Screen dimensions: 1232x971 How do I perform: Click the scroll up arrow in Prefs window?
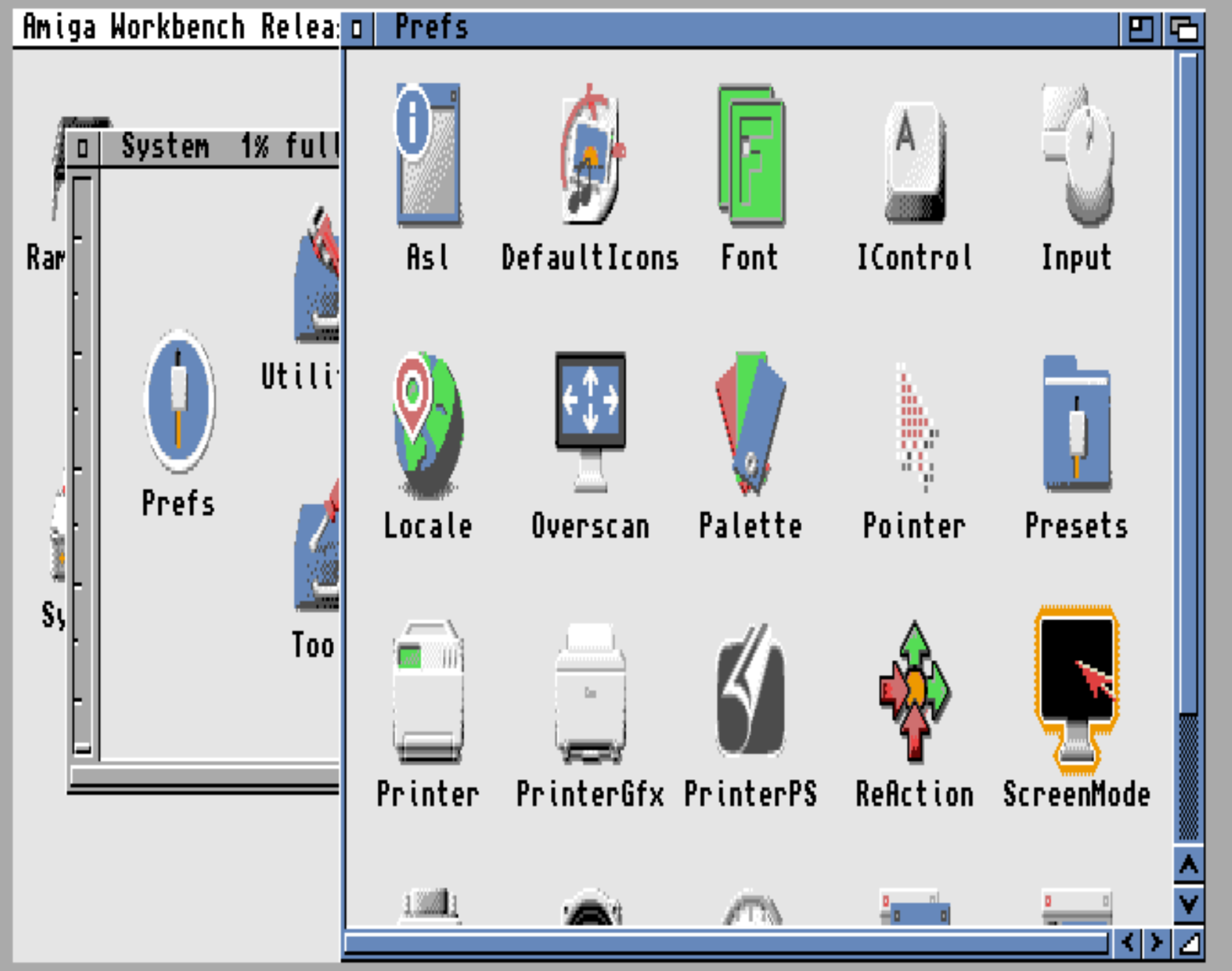[x=1188, y=865]
